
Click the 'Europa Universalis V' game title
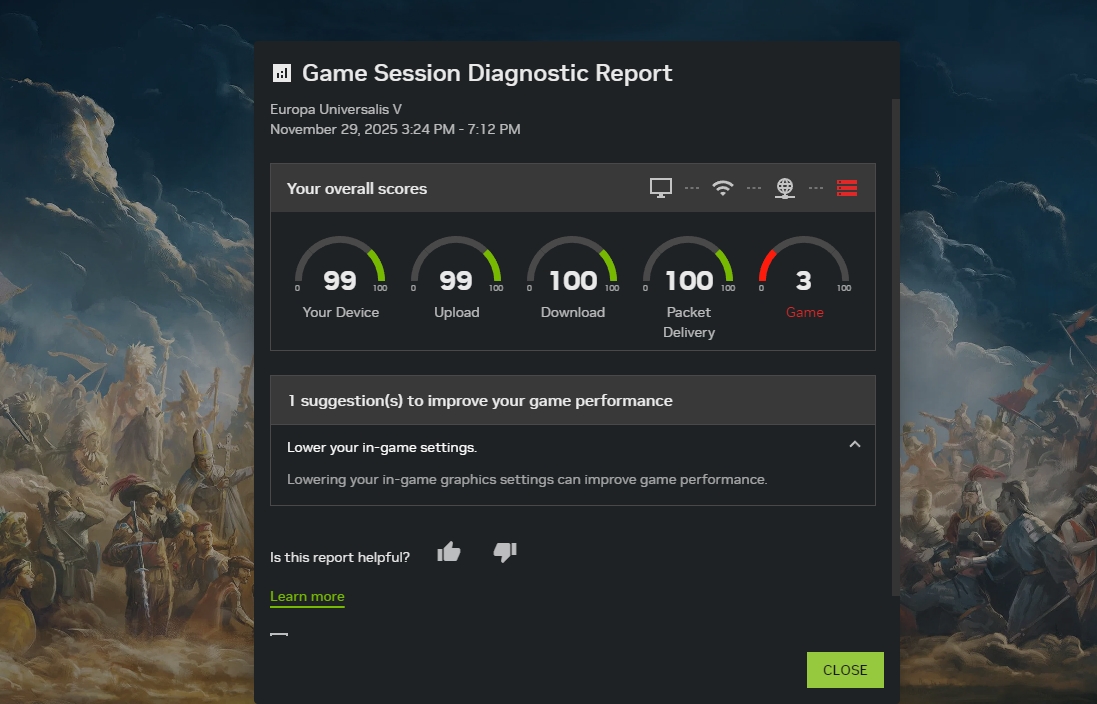click(x=336, y=109)
